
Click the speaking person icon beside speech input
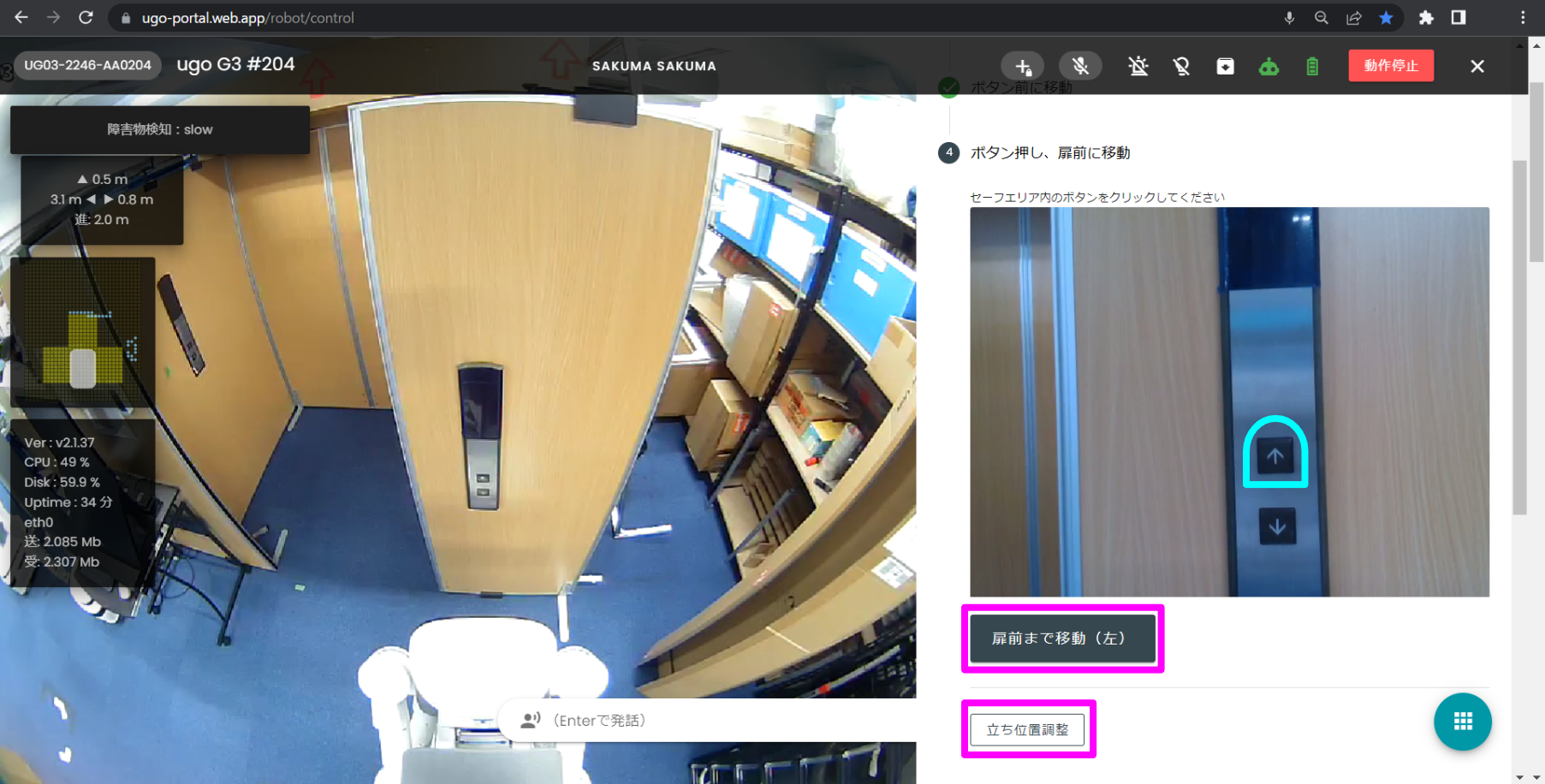[531, 721]
